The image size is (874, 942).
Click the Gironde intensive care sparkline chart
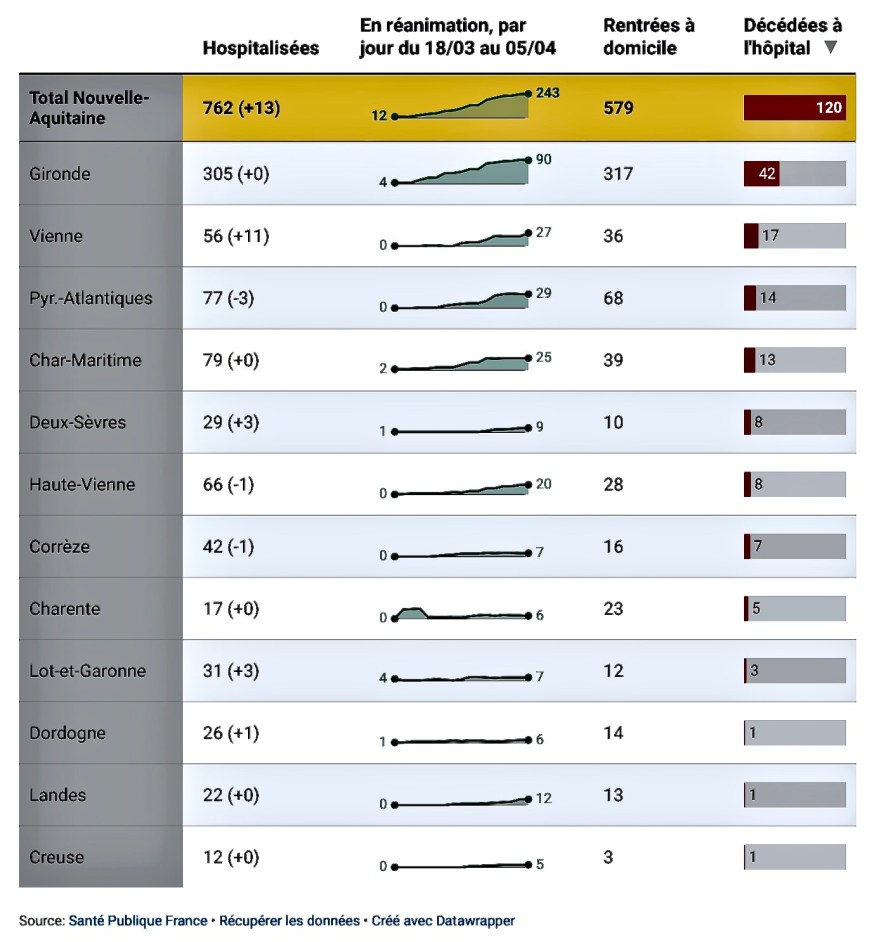tap(461, 172)
